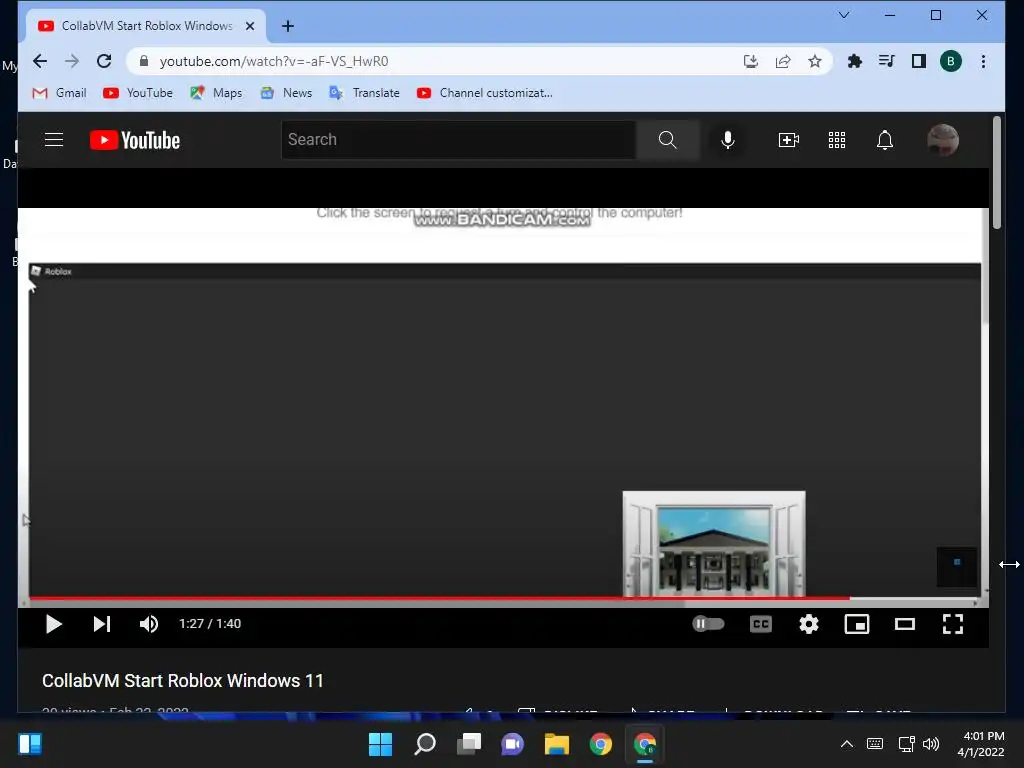Viewport: 1024px width, 768px height.
Task: Focus the YouTube Search box
Action: pos(458,140)
